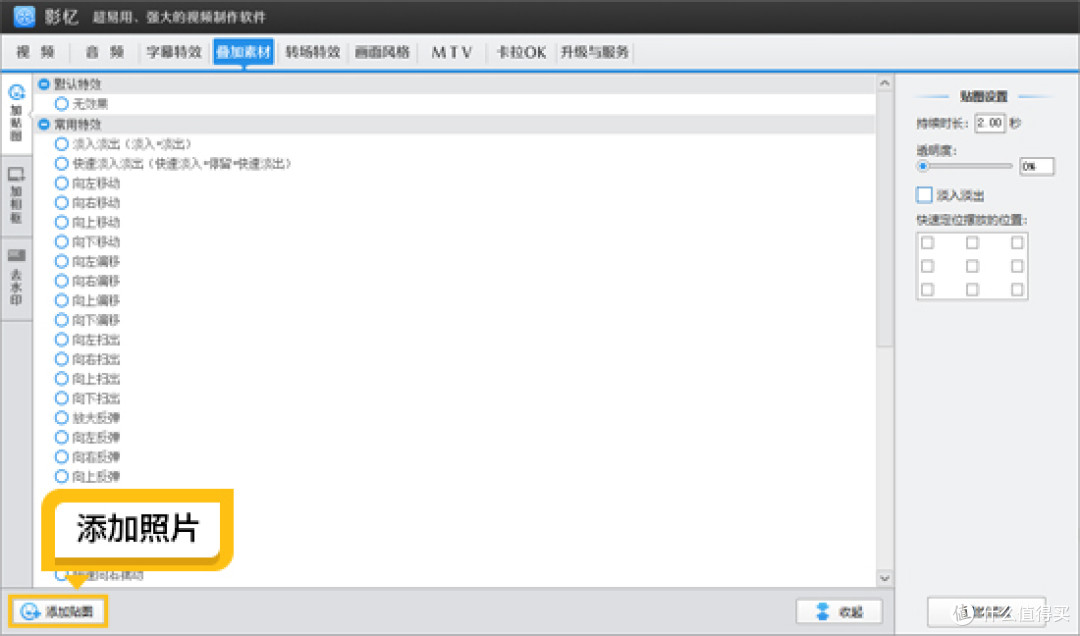This screenshot has height=636, width=1080.
Task: Click the effects list scroll-up arrow
Action: 884,83
